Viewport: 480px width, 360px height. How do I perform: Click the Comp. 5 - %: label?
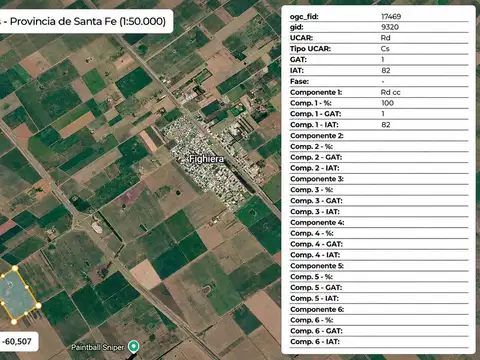click(x=311, y=277)
